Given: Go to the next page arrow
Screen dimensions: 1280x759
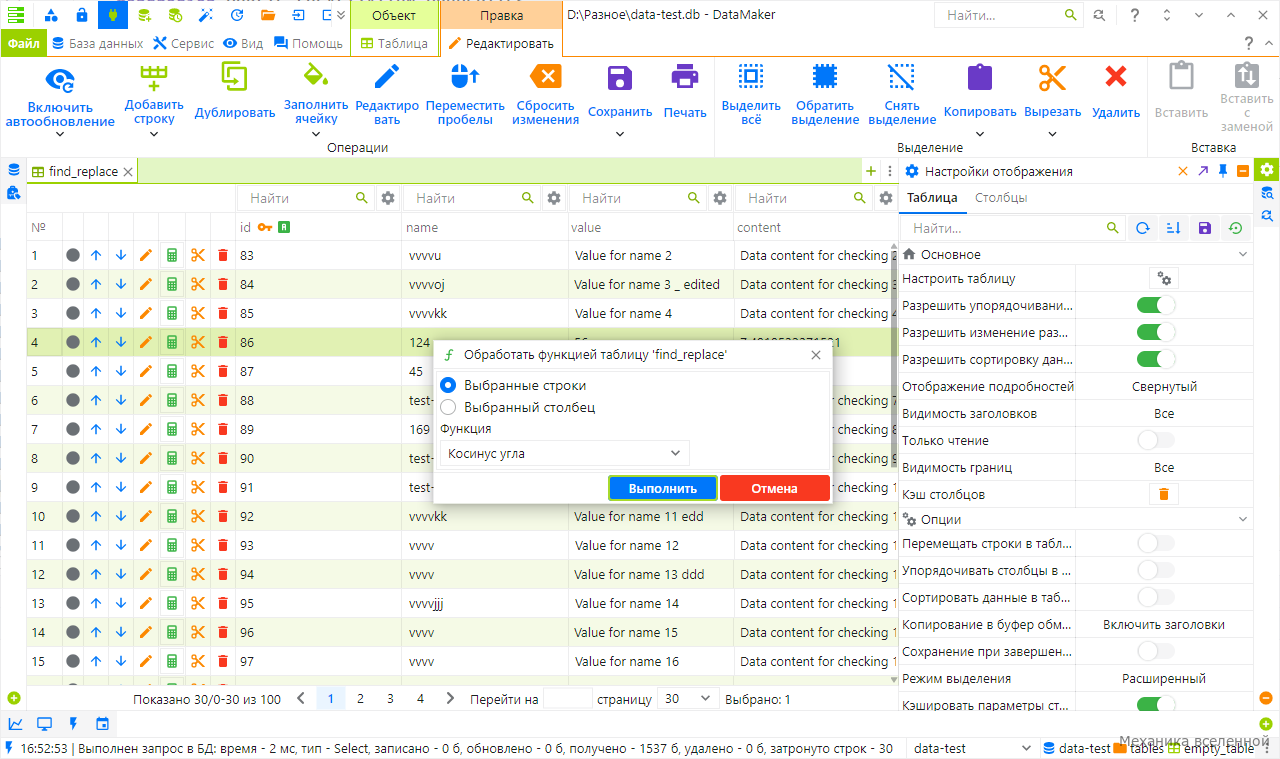Looking at the screenshot, I should [450, 699].
